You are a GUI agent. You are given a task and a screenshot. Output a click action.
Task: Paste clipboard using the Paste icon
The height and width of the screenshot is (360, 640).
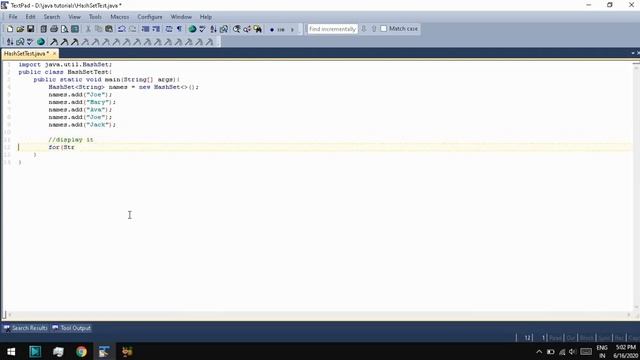pos(109,29)
